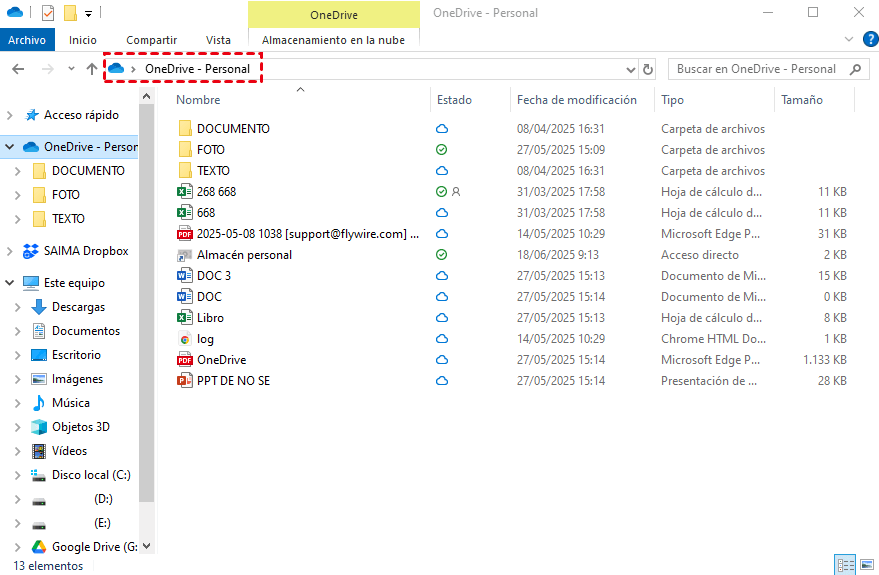The height and width of the screenshot is (575, 879).
Task: Click the Properties icon in quick access toolbar
Action: pyautogui.click(x=48, y=13)
